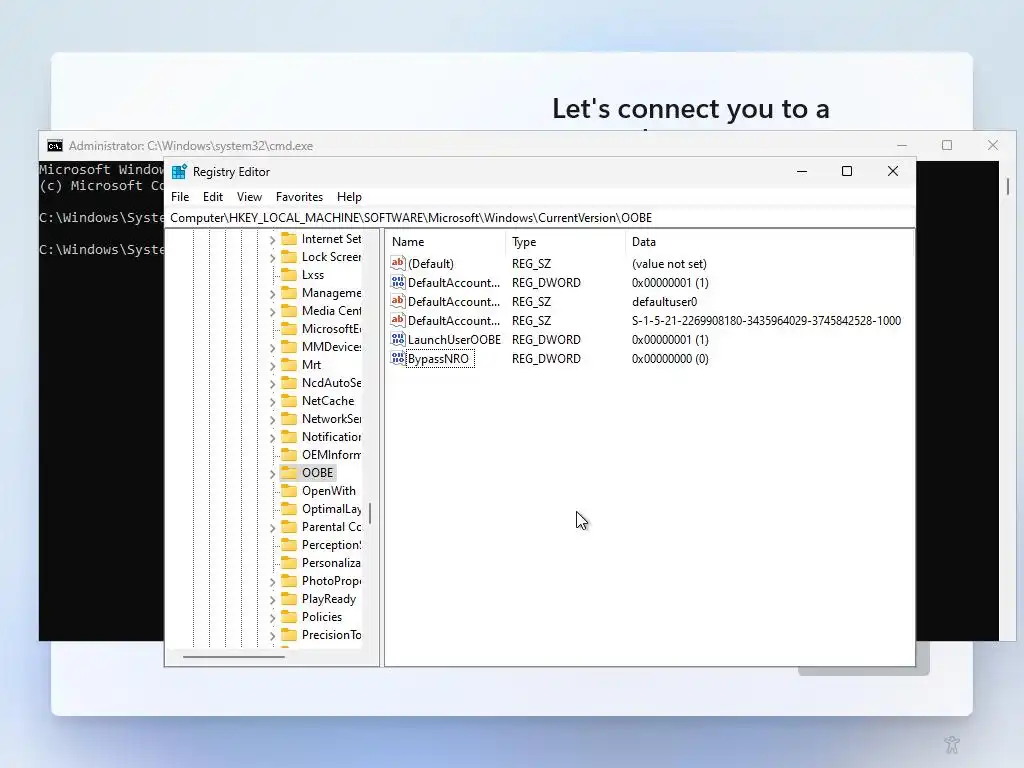Select the Personalization tree key
The height and width of the screenshot is (768, 1024).
[330, 563]
